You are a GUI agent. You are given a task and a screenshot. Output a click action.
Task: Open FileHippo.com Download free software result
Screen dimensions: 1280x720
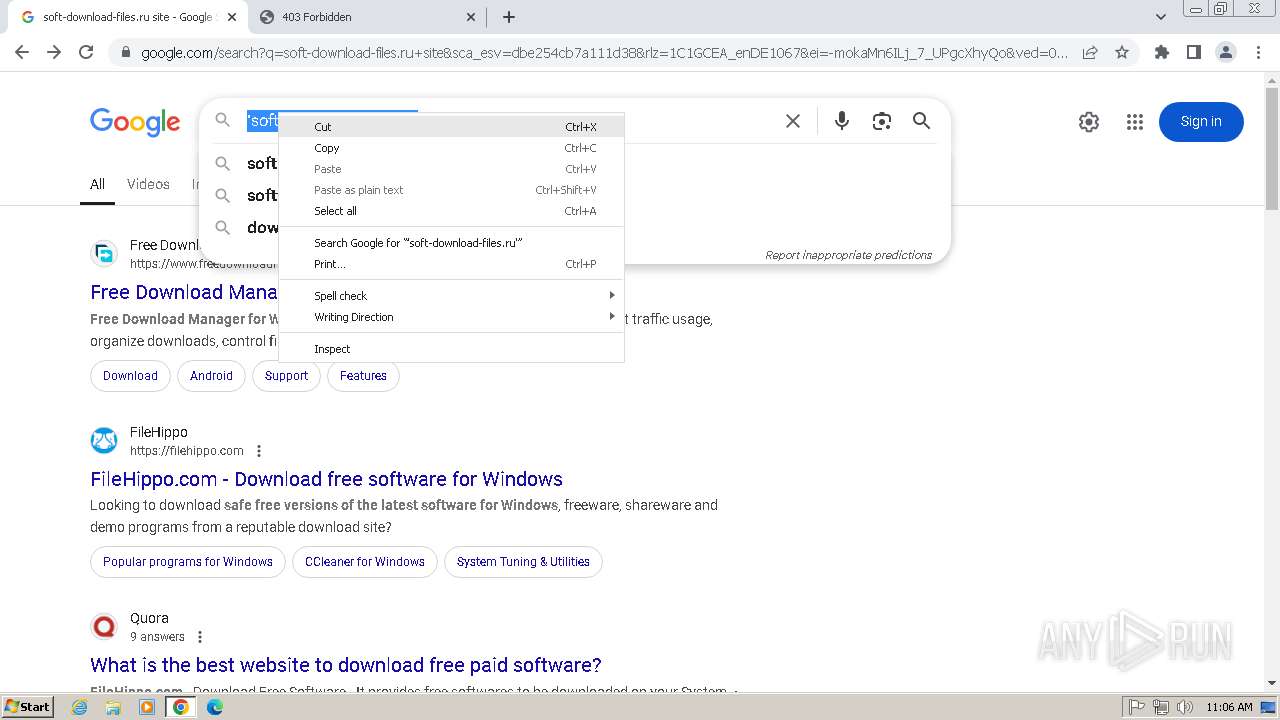tap(326, 479)
